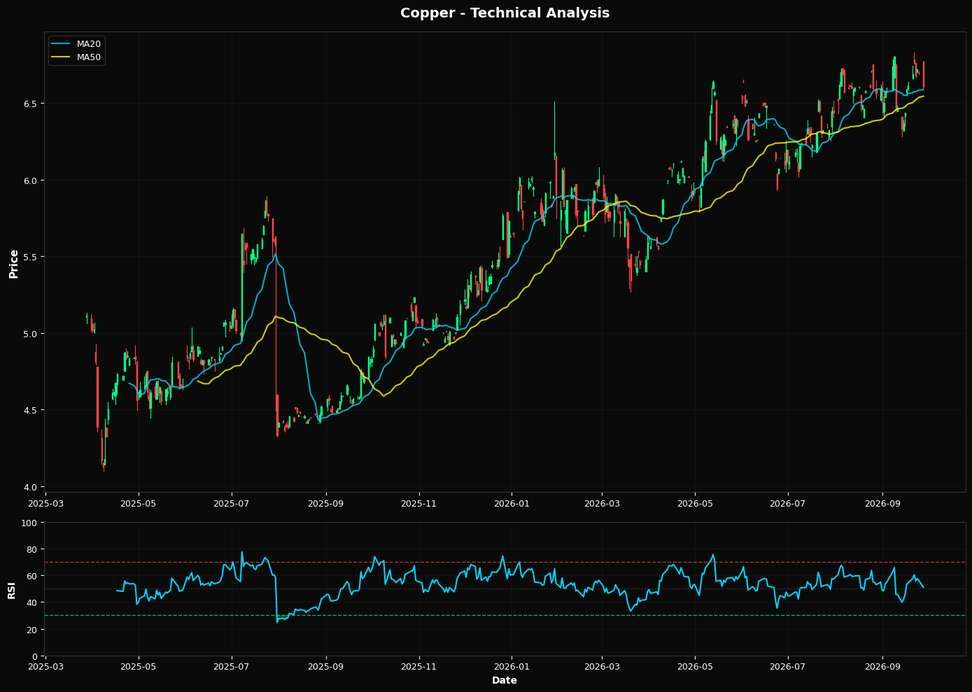
Task: Click the 0 tick on RSI axis
Action: click(x=37, y=656)
